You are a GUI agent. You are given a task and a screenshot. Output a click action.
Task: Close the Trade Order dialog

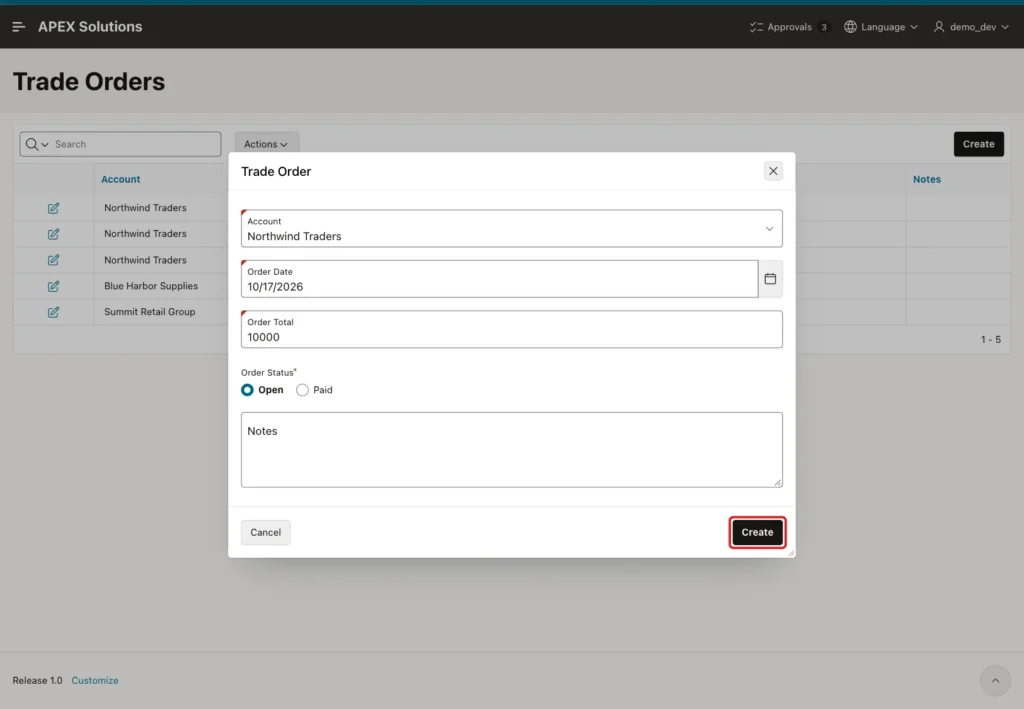773,171
